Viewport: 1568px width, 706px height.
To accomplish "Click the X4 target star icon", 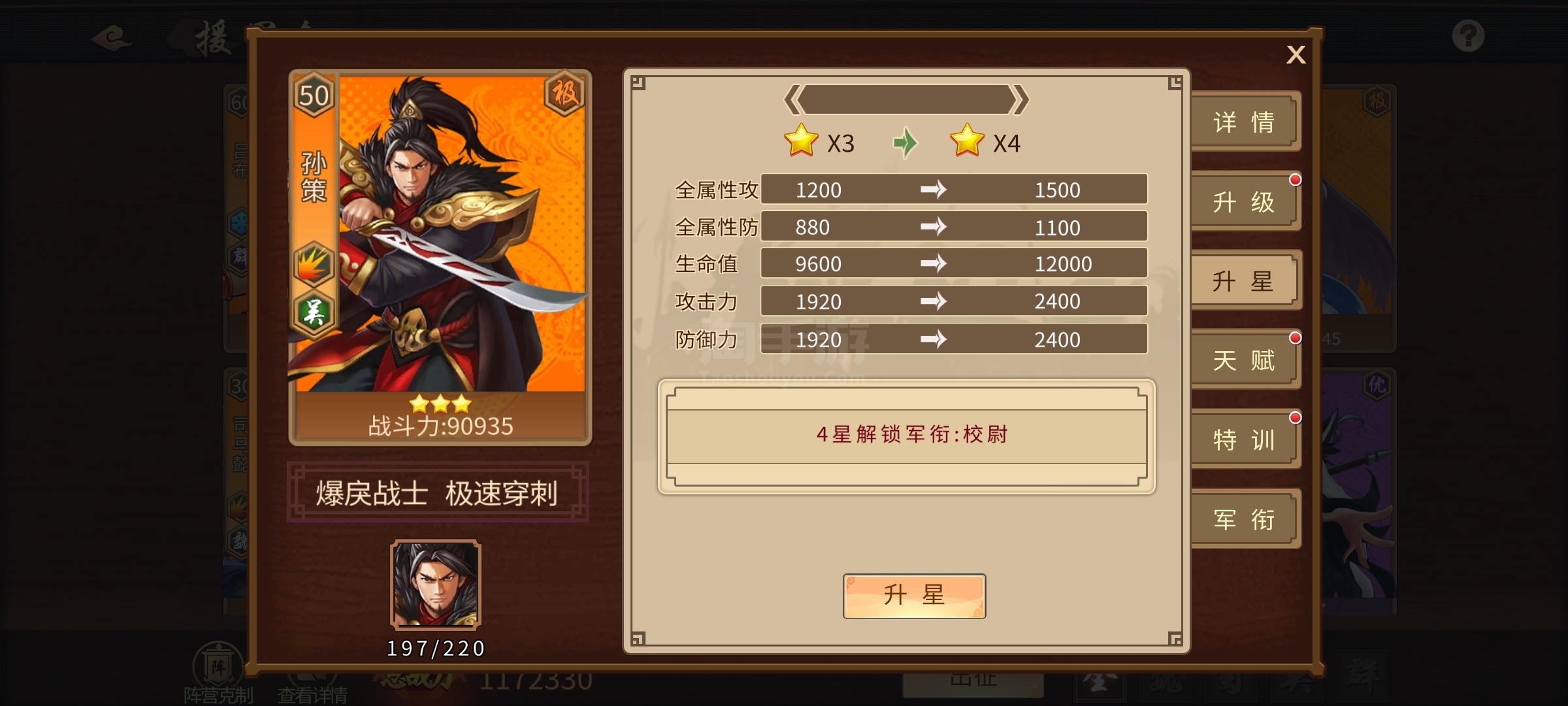I will coord(967,141).
